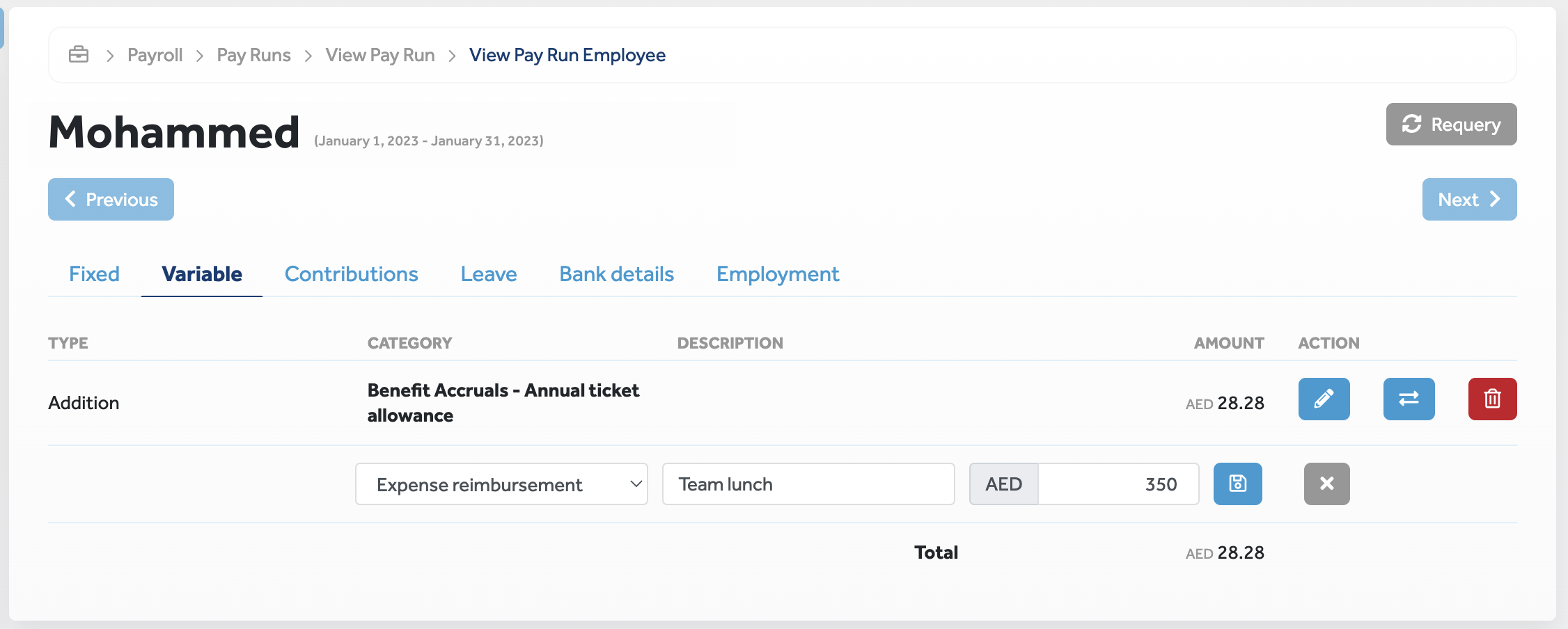Screen dimensions: 1568x629
Task: Click the Mohammed employee name heading
Action: 174,132
